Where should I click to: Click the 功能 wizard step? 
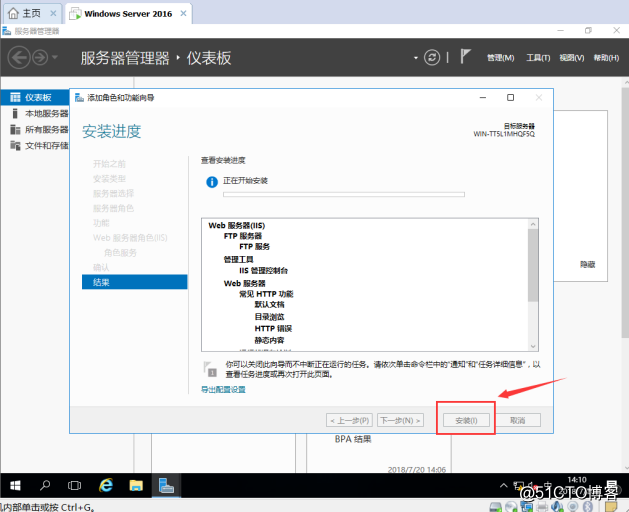101,223
